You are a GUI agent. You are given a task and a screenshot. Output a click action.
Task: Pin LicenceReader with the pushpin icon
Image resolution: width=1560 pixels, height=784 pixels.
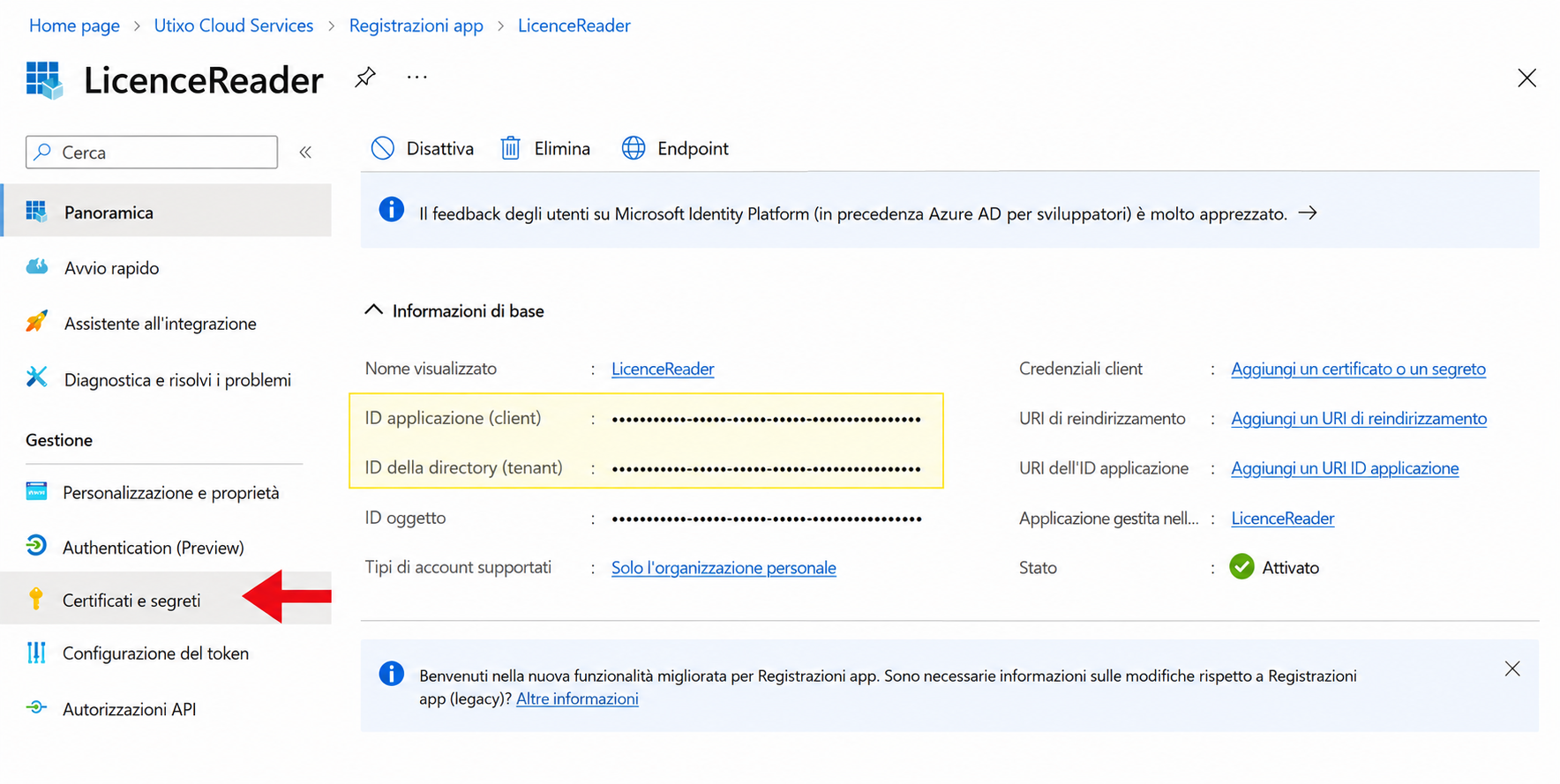[365, 78]
